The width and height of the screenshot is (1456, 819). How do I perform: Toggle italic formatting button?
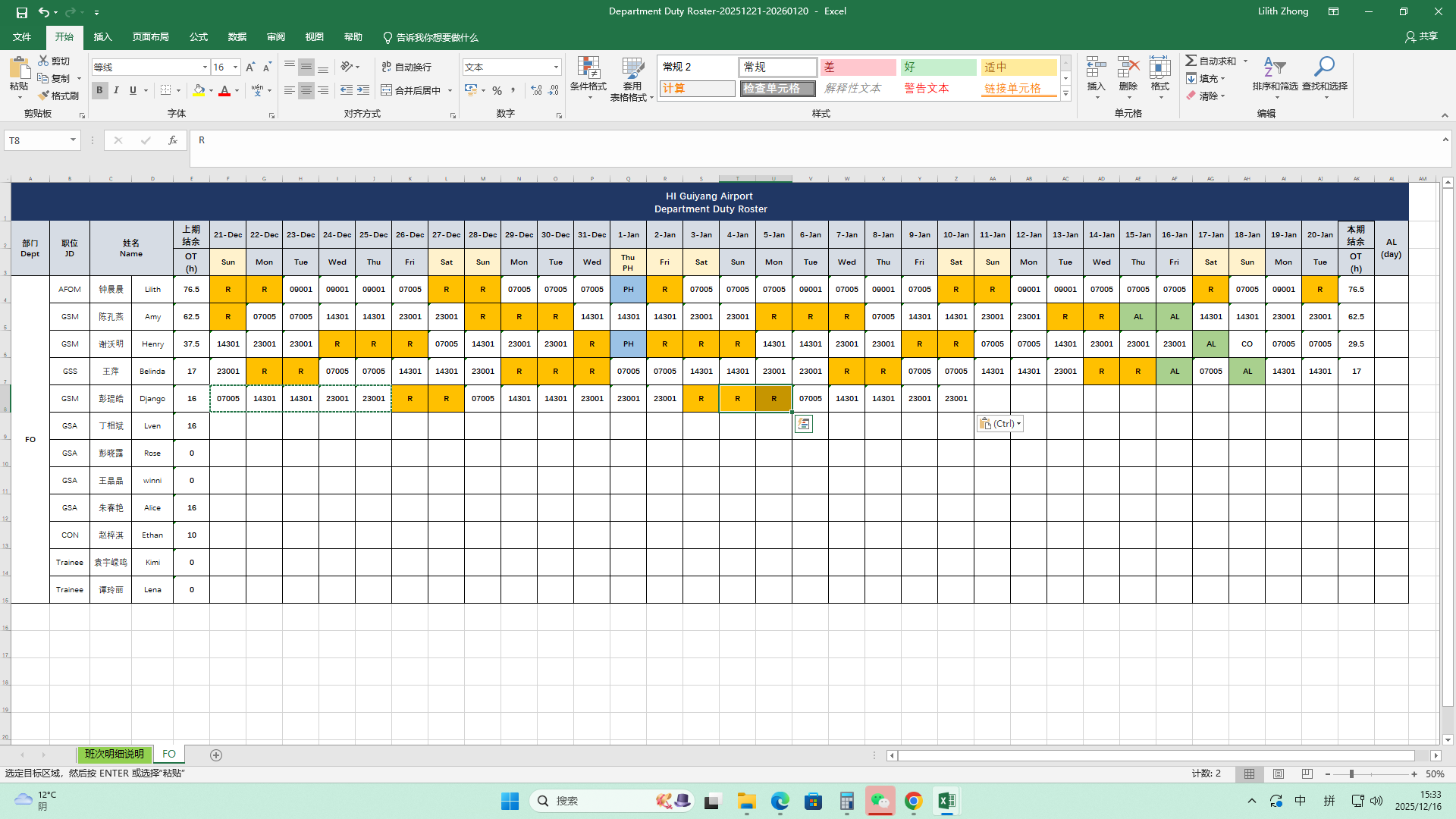116,90
